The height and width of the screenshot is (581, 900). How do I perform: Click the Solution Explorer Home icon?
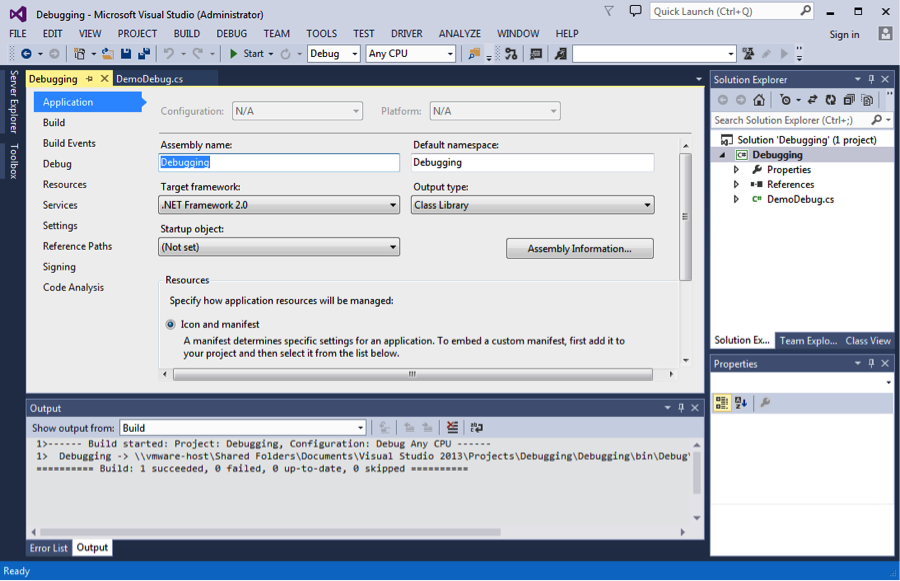pyautogui.click(x=759, y=100)
